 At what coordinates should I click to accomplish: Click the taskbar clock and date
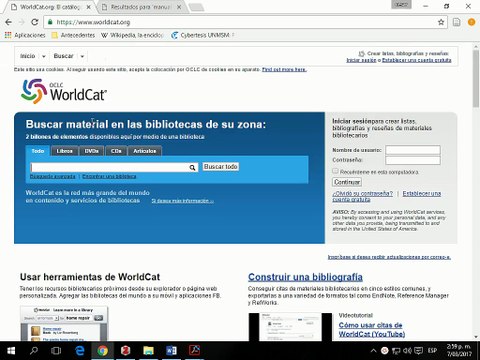[459, 351]
